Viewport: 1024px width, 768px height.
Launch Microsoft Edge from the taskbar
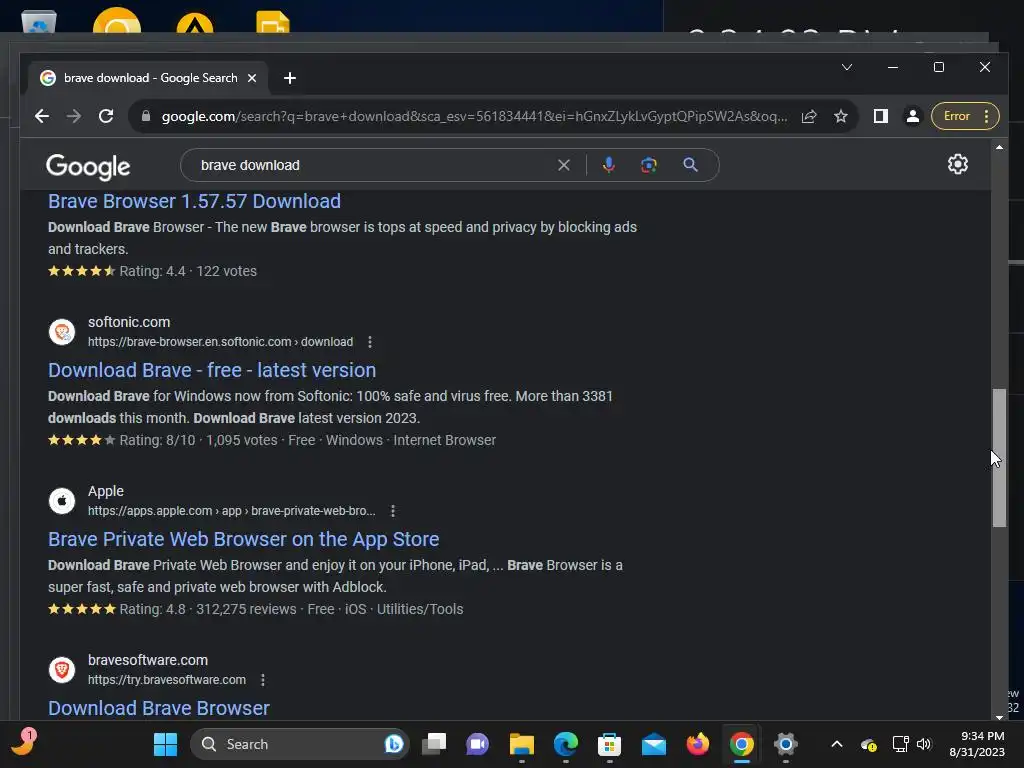point(566,744)
